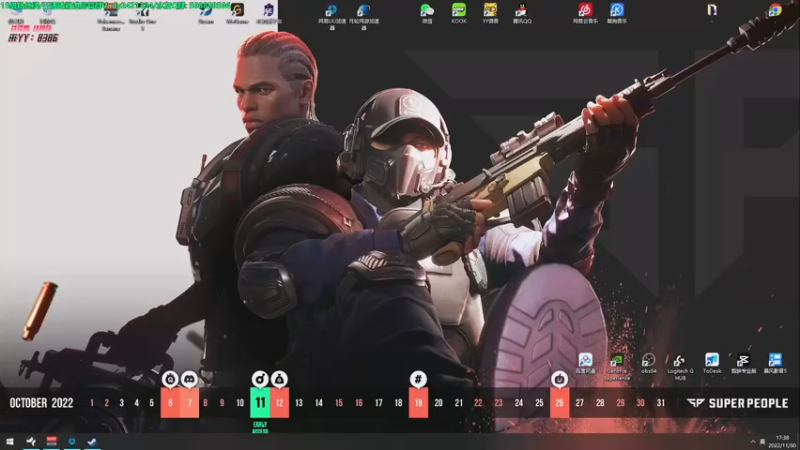The image size is (800, 450).
Task: Open Kugou Music blue K icon
Action: click(x=617, y=14)
